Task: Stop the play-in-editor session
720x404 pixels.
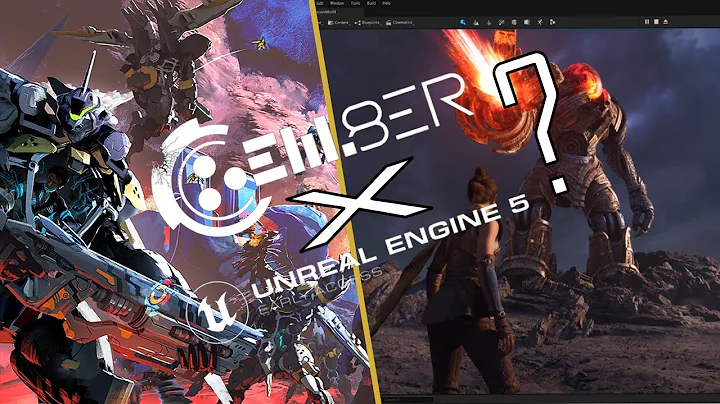Action: click(656, 22)
